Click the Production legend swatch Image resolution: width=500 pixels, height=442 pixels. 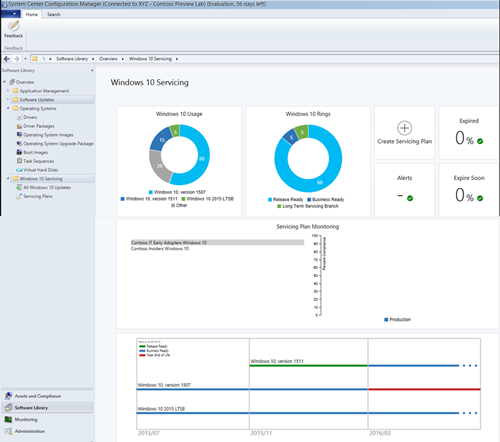(386, 319)
